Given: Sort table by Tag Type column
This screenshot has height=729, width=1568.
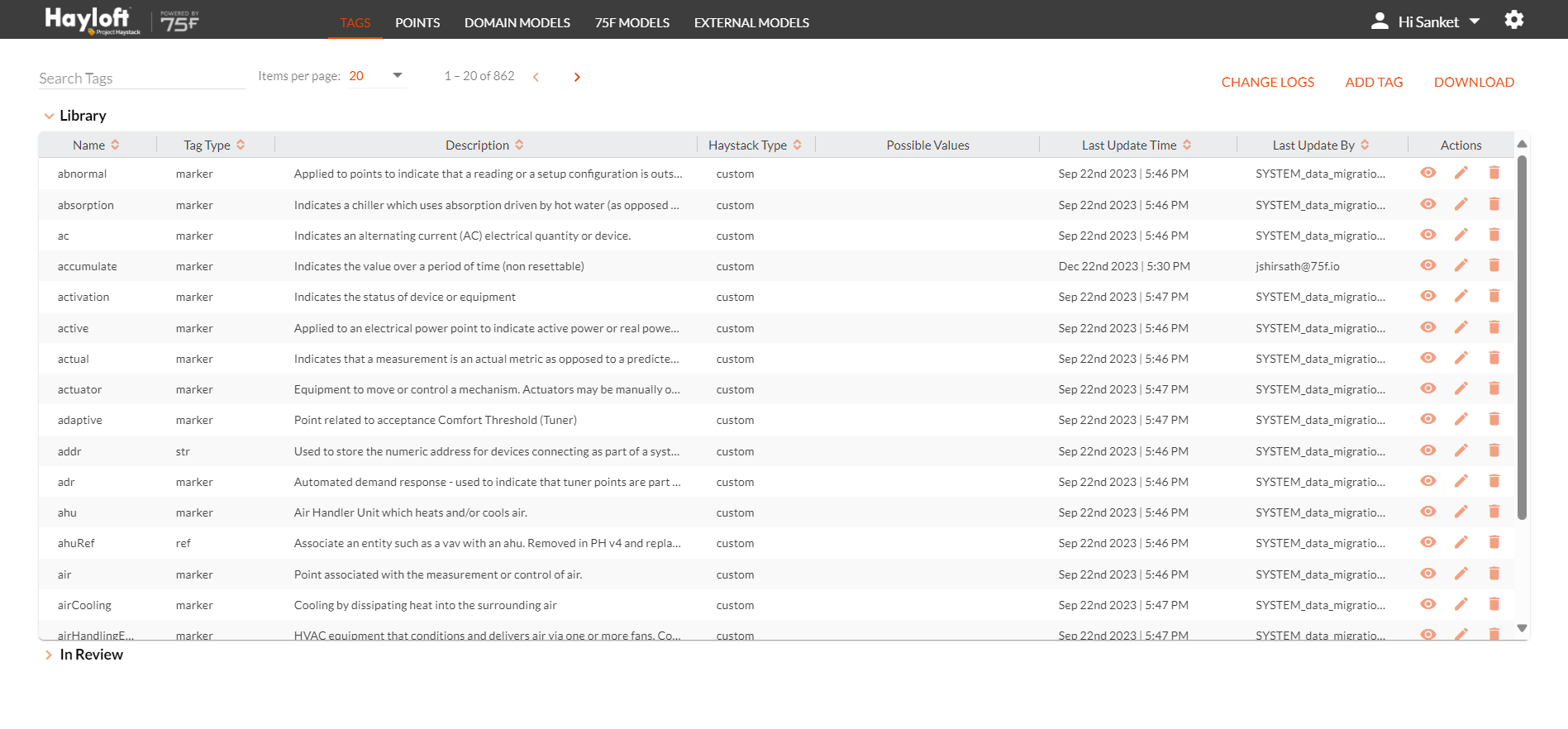Looking at the screenshot, I should [x=241, y=145].
